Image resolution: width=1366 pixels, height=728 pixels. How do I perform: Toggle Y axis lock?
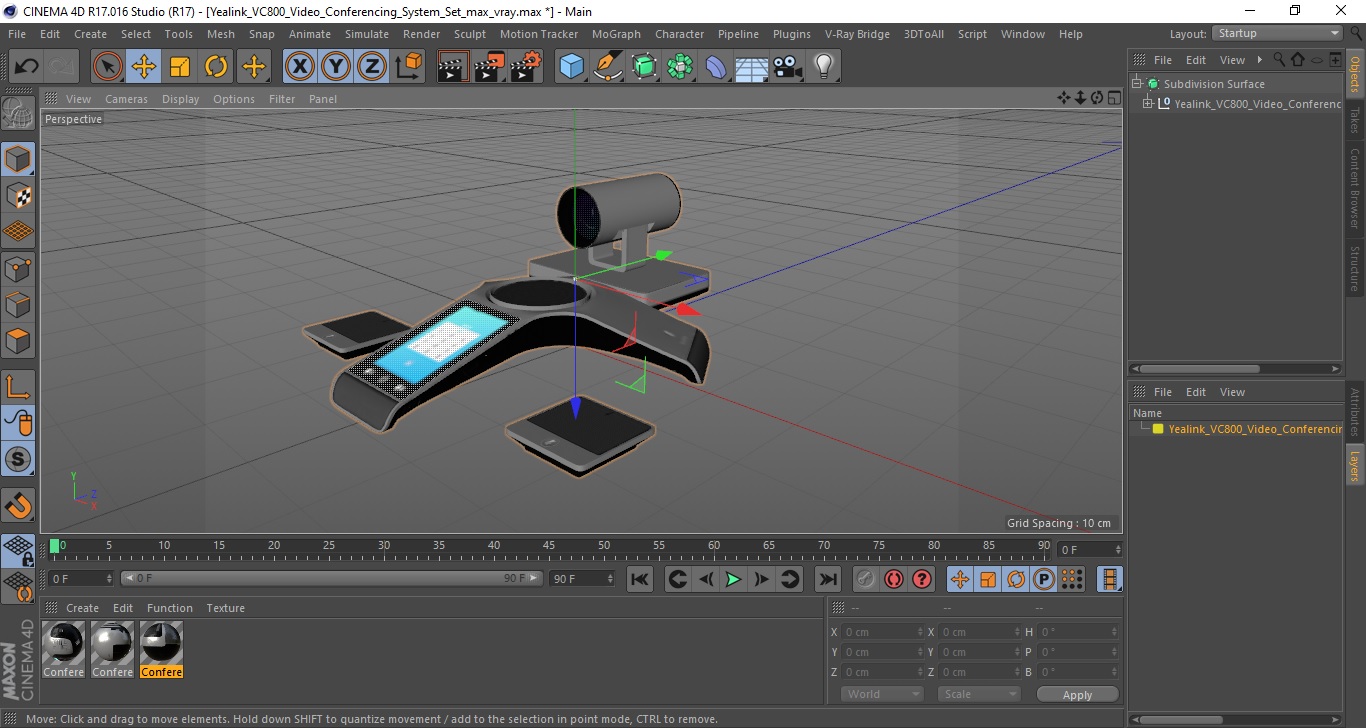coord(336,67)
